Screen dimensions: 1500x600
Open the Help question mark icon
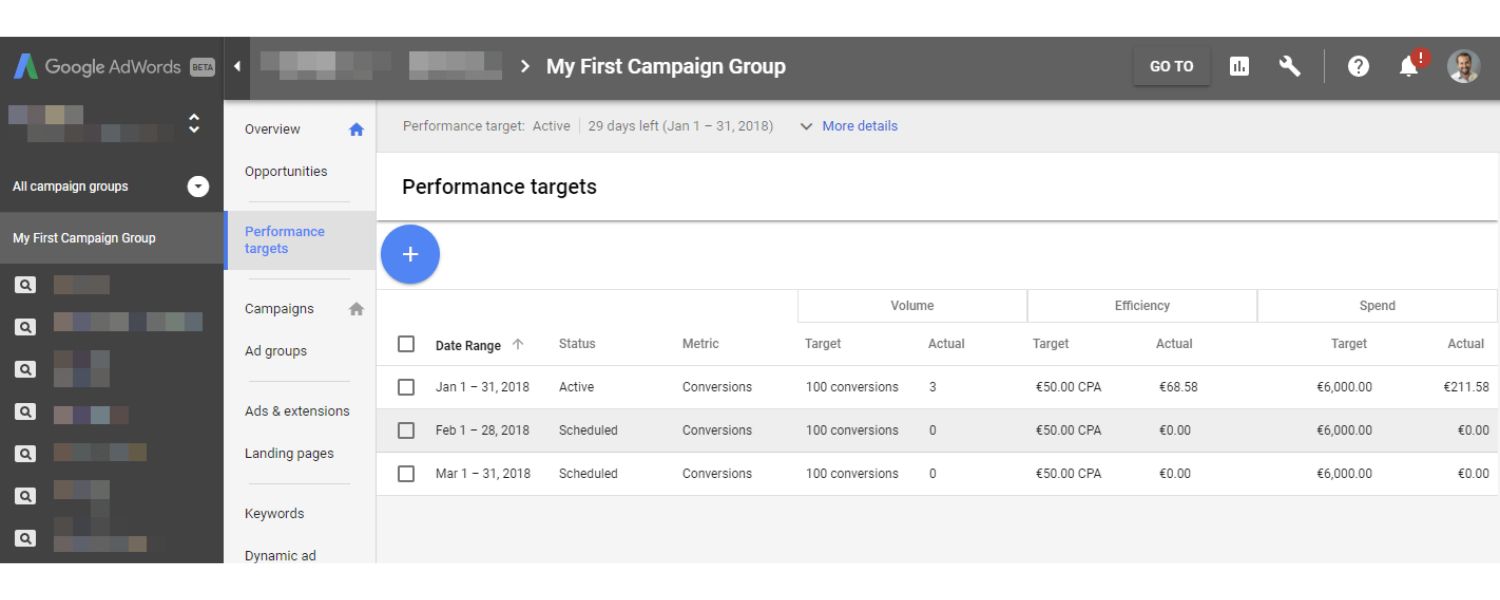coord(1358,65)
